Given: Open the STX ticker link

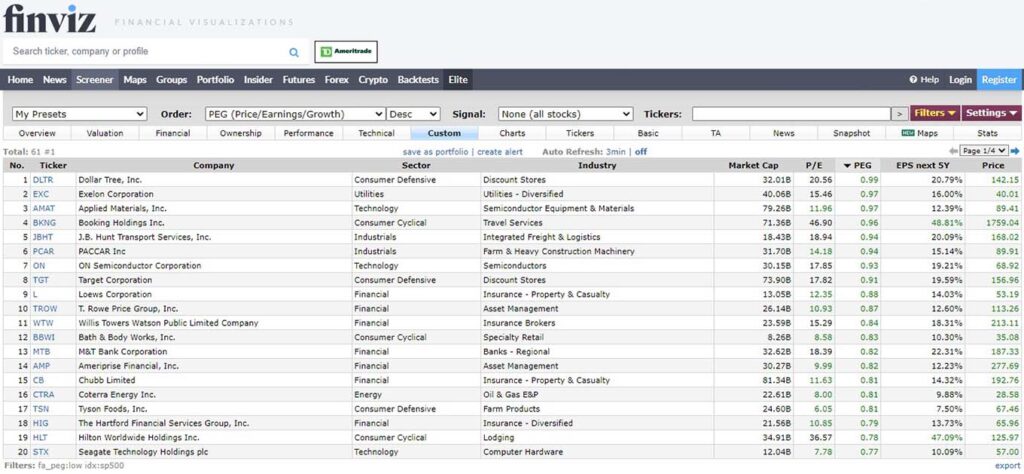Looking at the screenshot, I should tap(40, 452).
